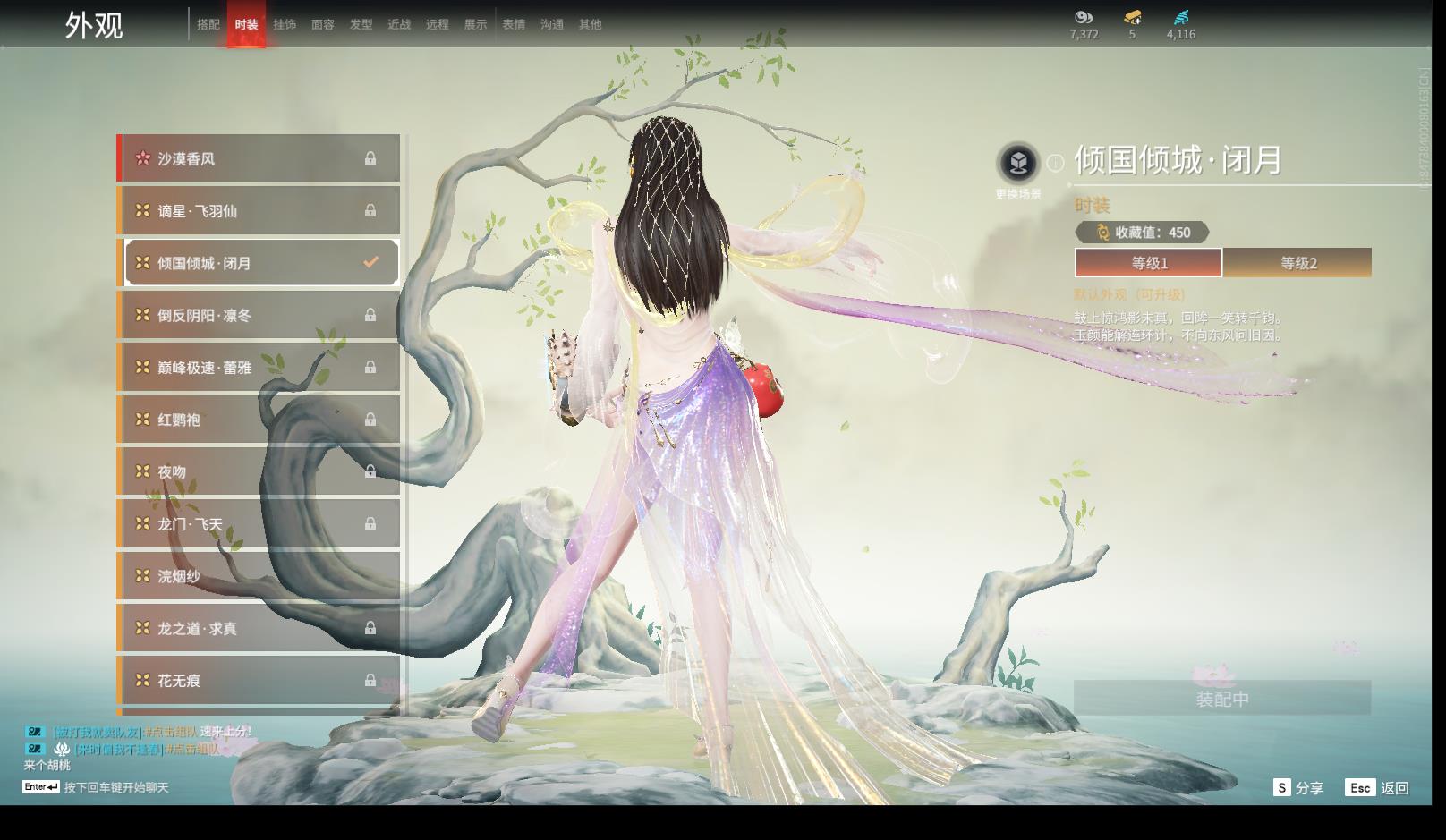Click #点击组队 link in second chat line
Image resolution: width=1446 pixels, height=840 pixels.
(x=193, y=749)
